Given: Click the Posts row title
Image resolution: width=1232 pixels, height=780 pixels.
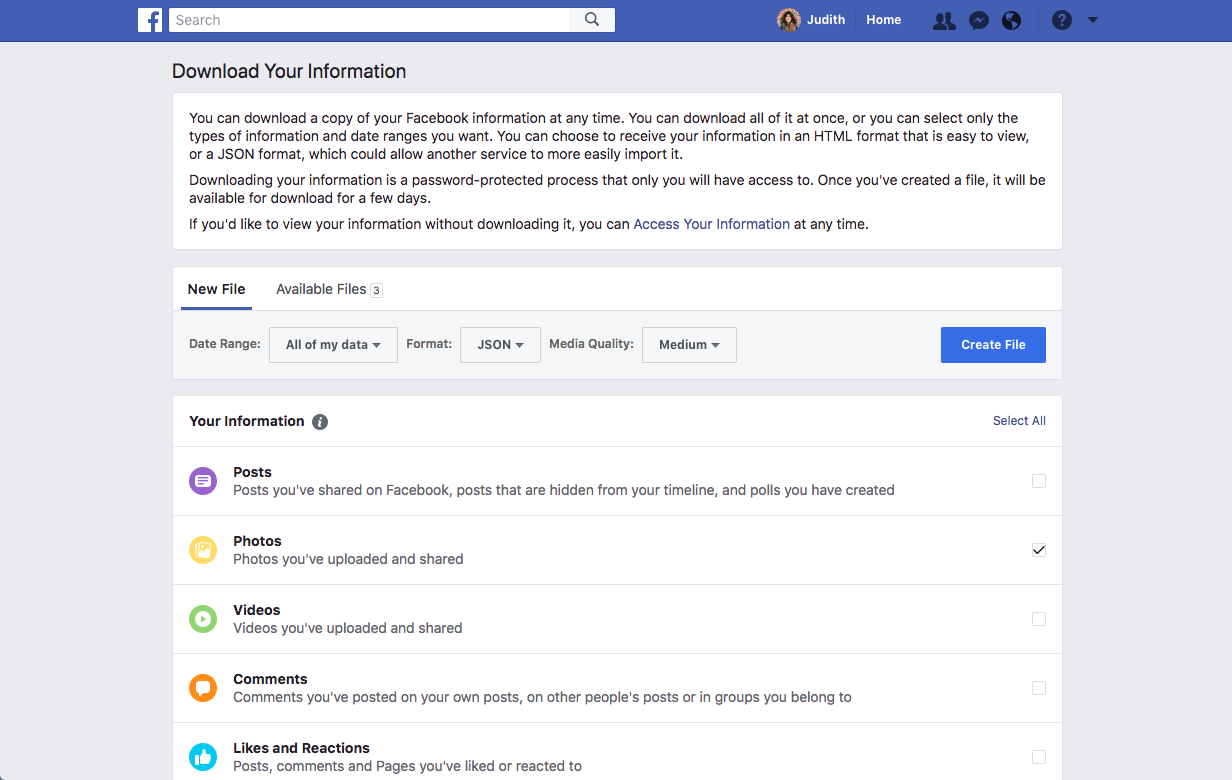Looking at the screenshot, I should 252,472.
